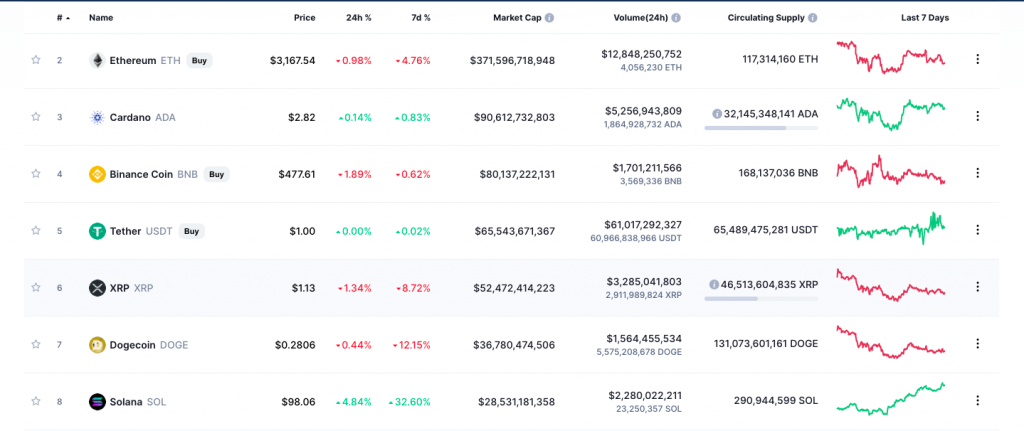Viewport: 1024px width, 431px height.
Task: Click the Binance Coin logo icon
Action: (97, 174)
